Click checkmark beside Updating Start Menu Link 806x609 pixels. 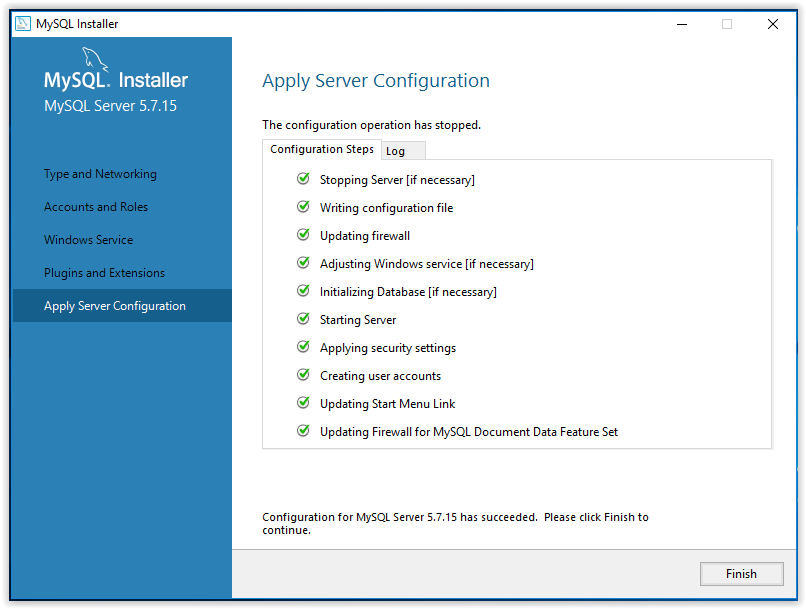coord(303,402)
